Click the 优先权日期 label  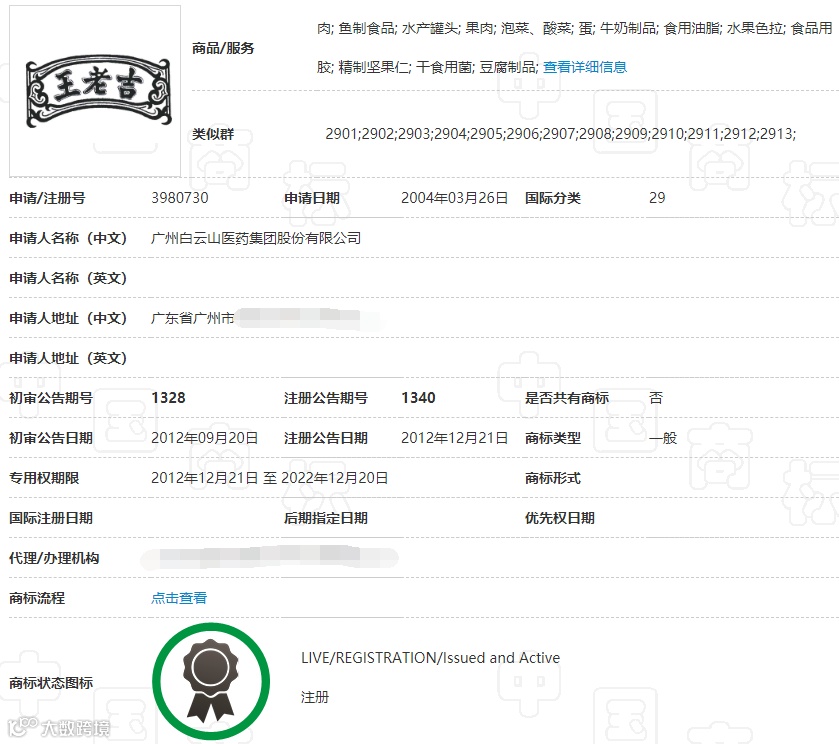click(560, 518)
